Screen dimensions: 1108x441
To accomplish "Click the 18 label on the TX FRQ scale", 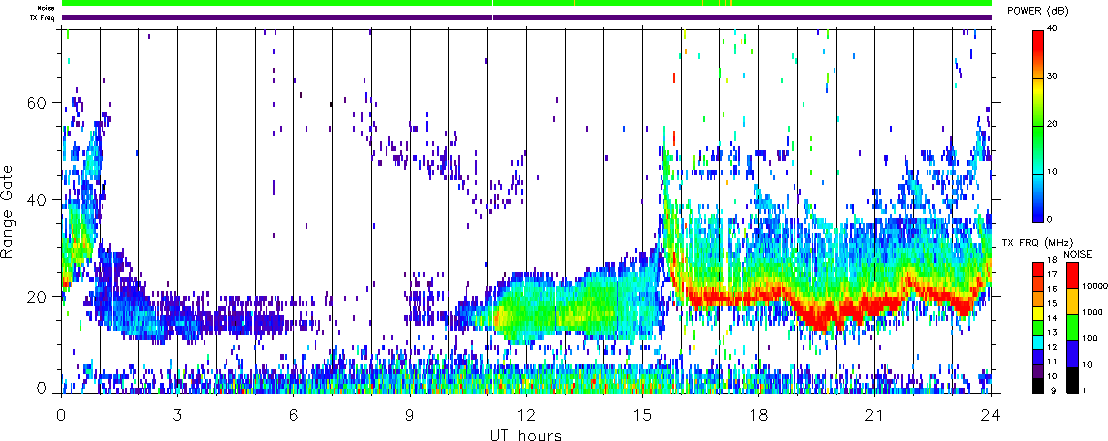I will 1053,259.
